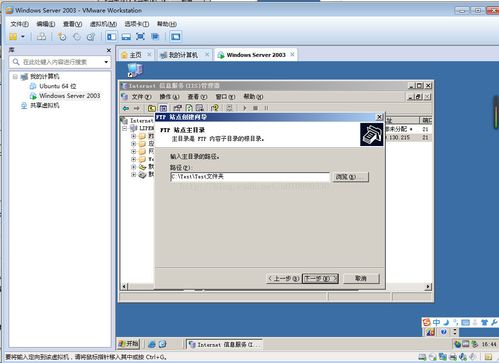Expand the last node in the IIS tree
Viewport: 499px width, 363px height.
tap(133, 174)
